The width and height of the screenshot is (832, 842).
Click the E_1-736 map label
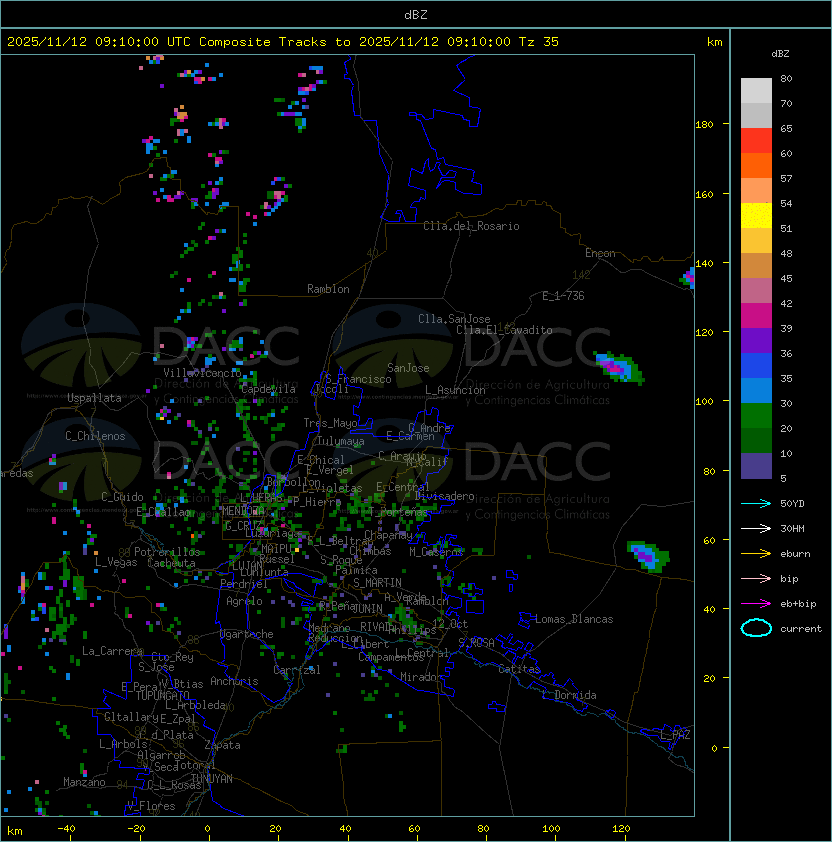coord(563,296)
